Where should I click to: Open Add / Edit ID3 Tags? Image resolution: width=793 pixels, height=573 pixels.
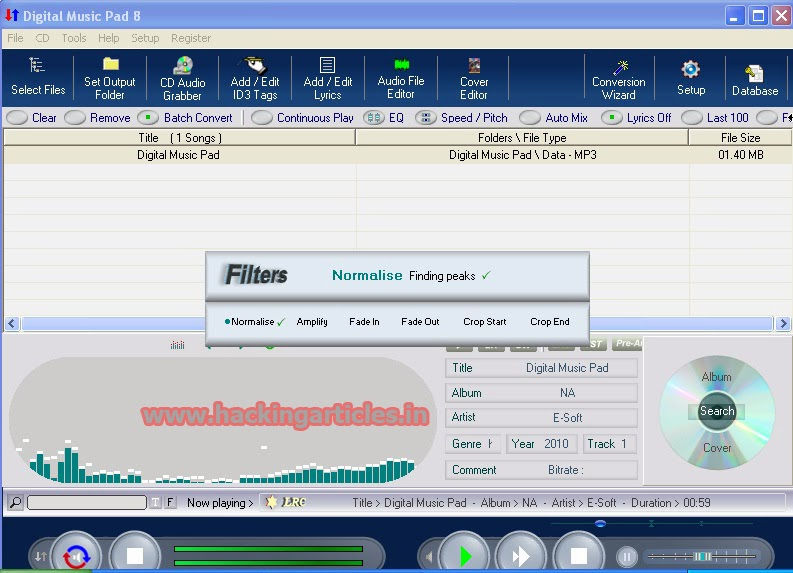pos(255,78)
